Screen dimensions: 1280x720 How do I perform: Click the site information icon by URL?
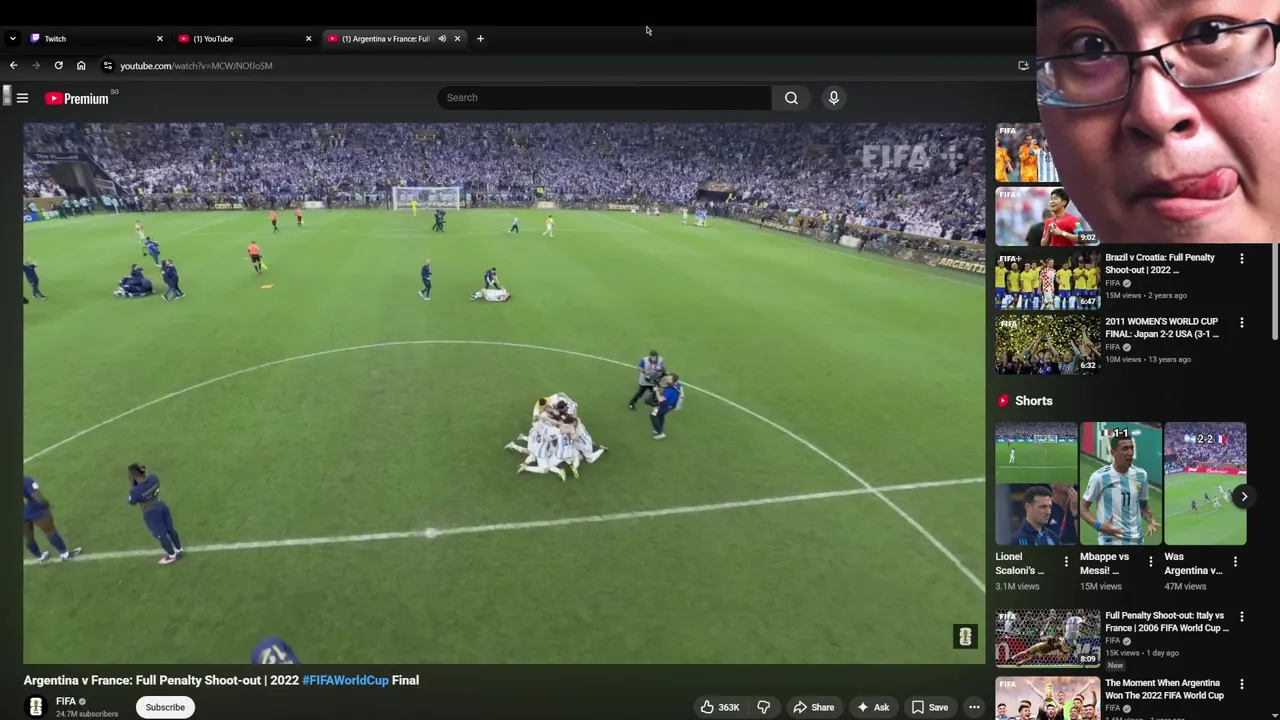(x=108, y=66)
